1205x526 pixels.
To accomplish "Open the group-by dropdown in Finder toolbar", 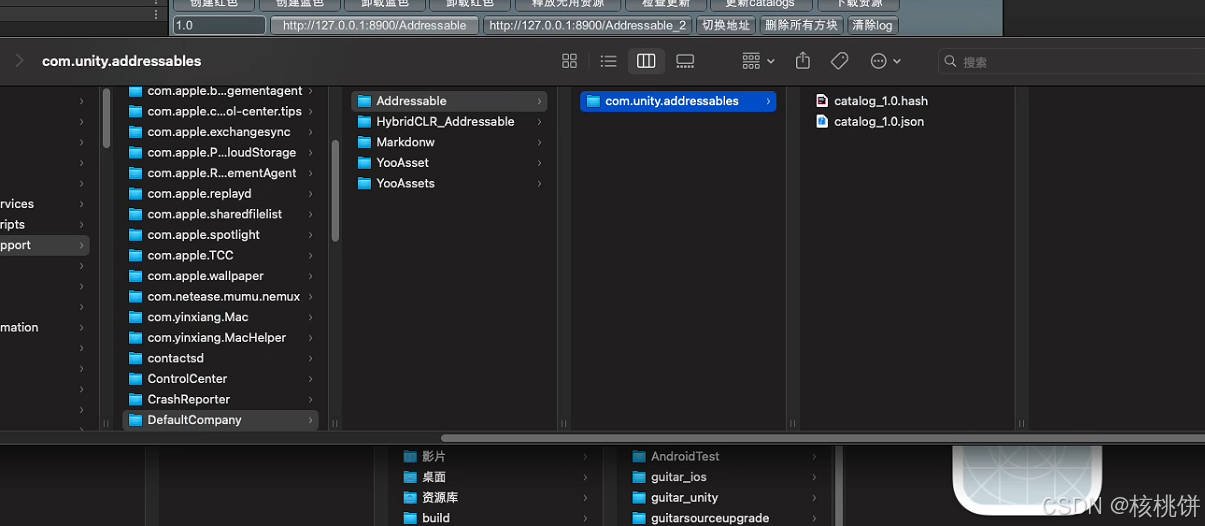I will click(x=758, y=61).
